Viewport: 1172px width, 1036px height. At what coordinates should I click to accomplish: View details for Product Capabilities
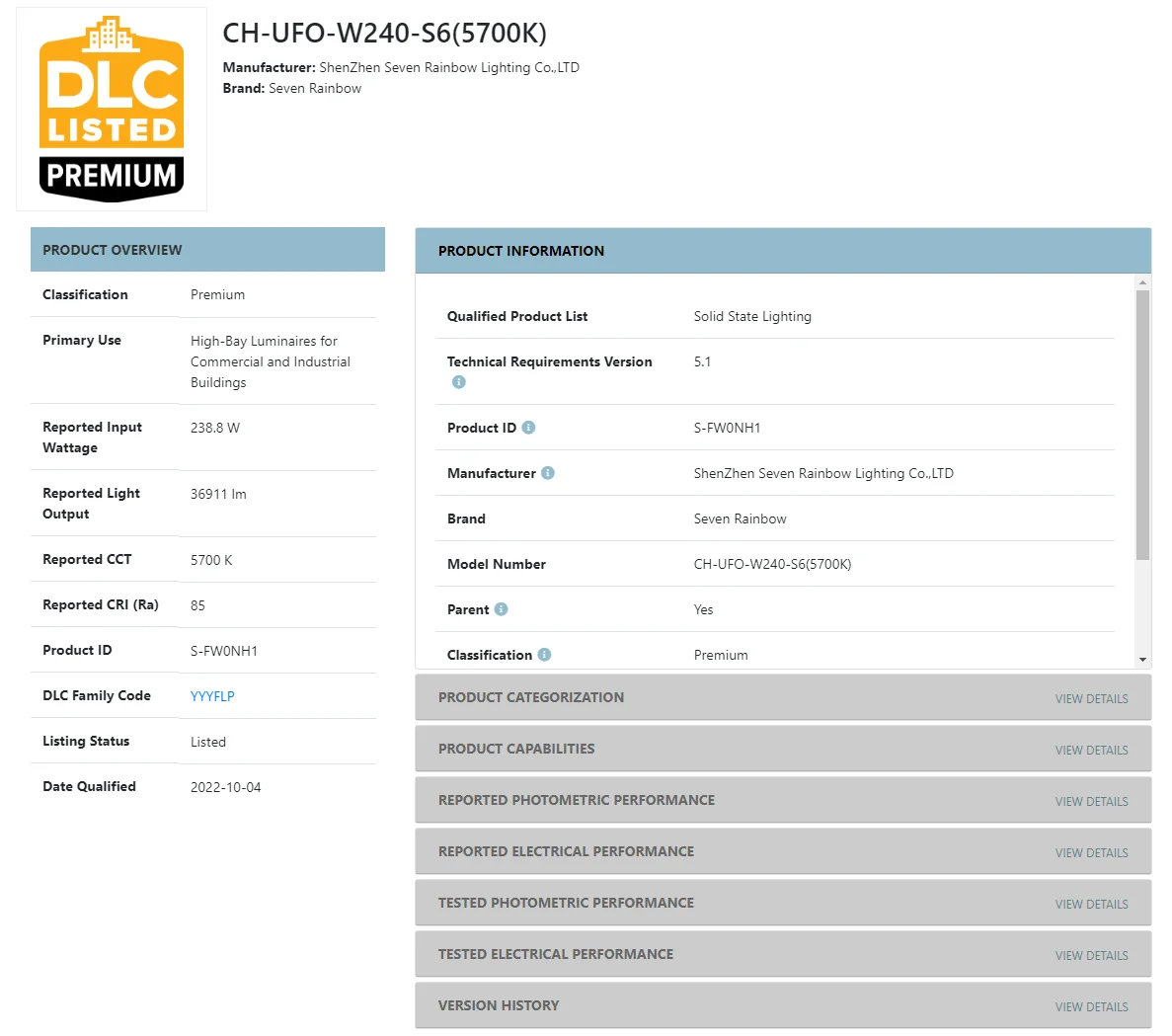[x=1091, y=751]
